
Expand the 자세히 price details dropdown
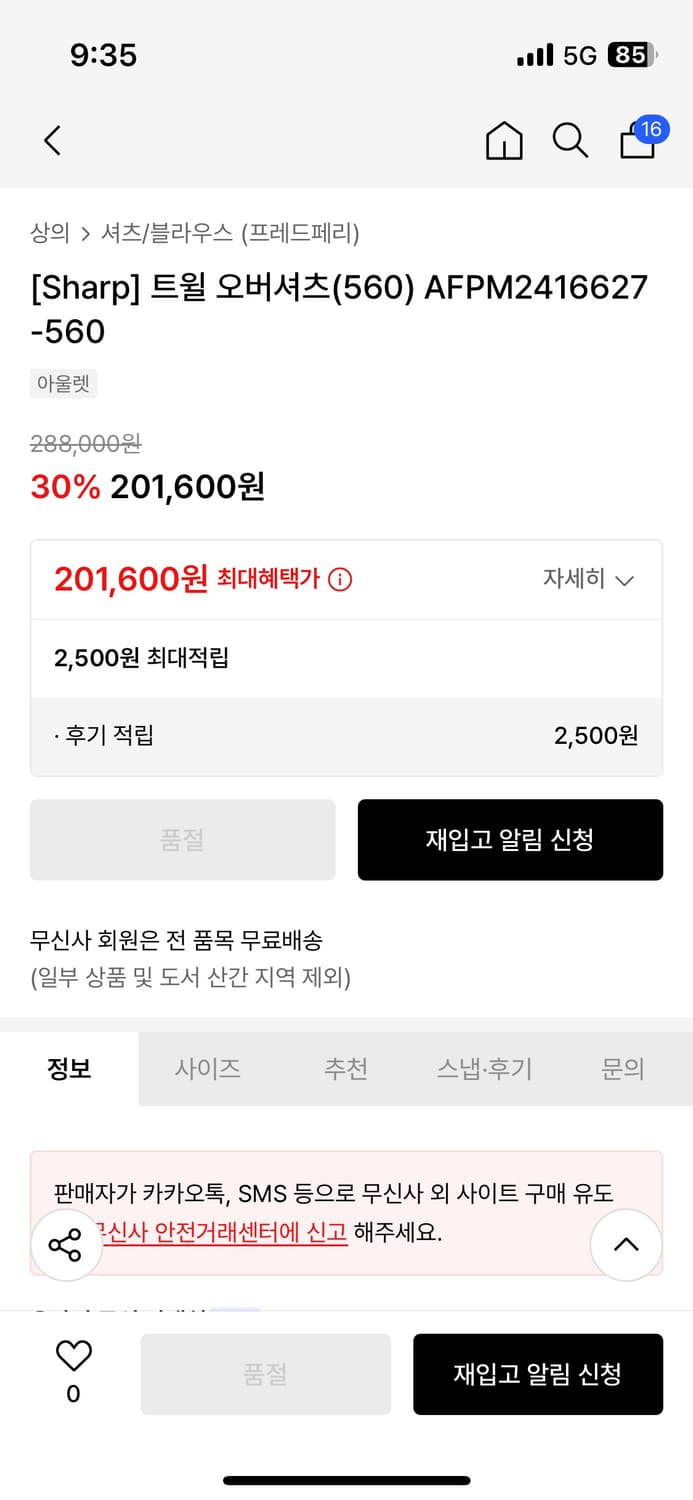tap(590, 580)
